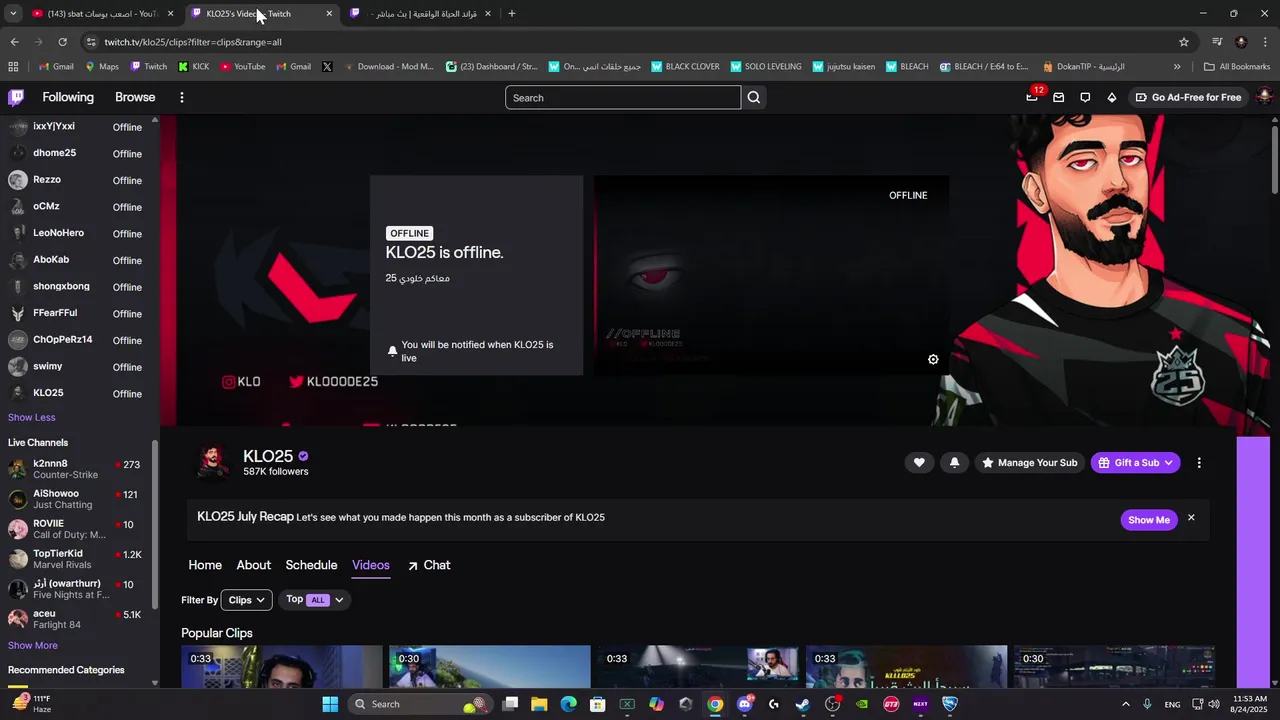Open the video player settings gear

pyautogui.click(x=933, y=360)
